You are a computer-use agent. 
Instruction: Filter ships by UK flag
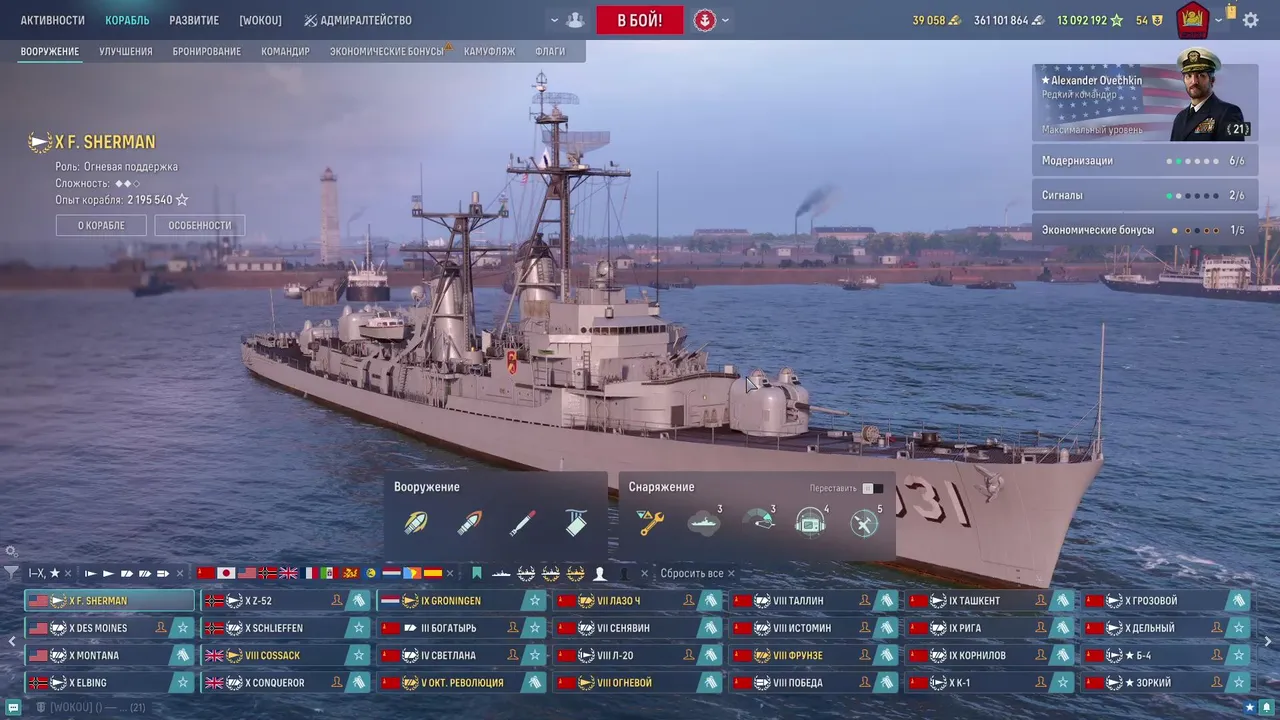(x=288, y=573)
